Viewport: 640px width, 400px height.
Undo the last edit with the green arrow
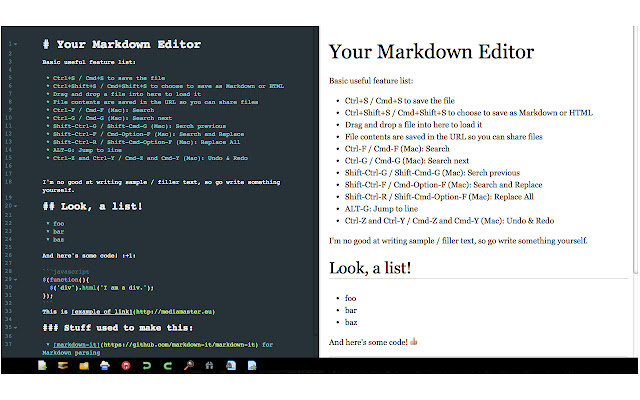147,366
